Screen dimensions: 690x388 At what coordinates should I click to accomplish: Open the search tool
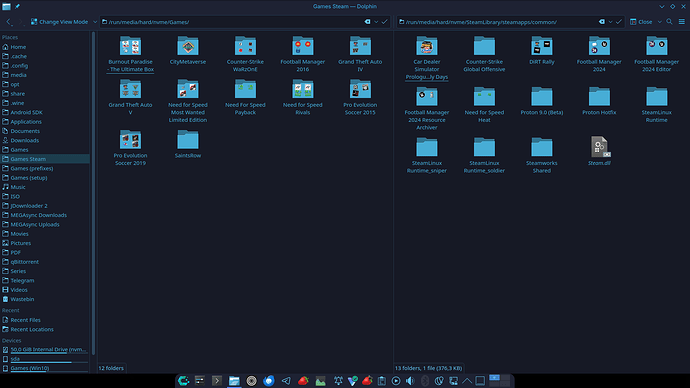[669, 22]
